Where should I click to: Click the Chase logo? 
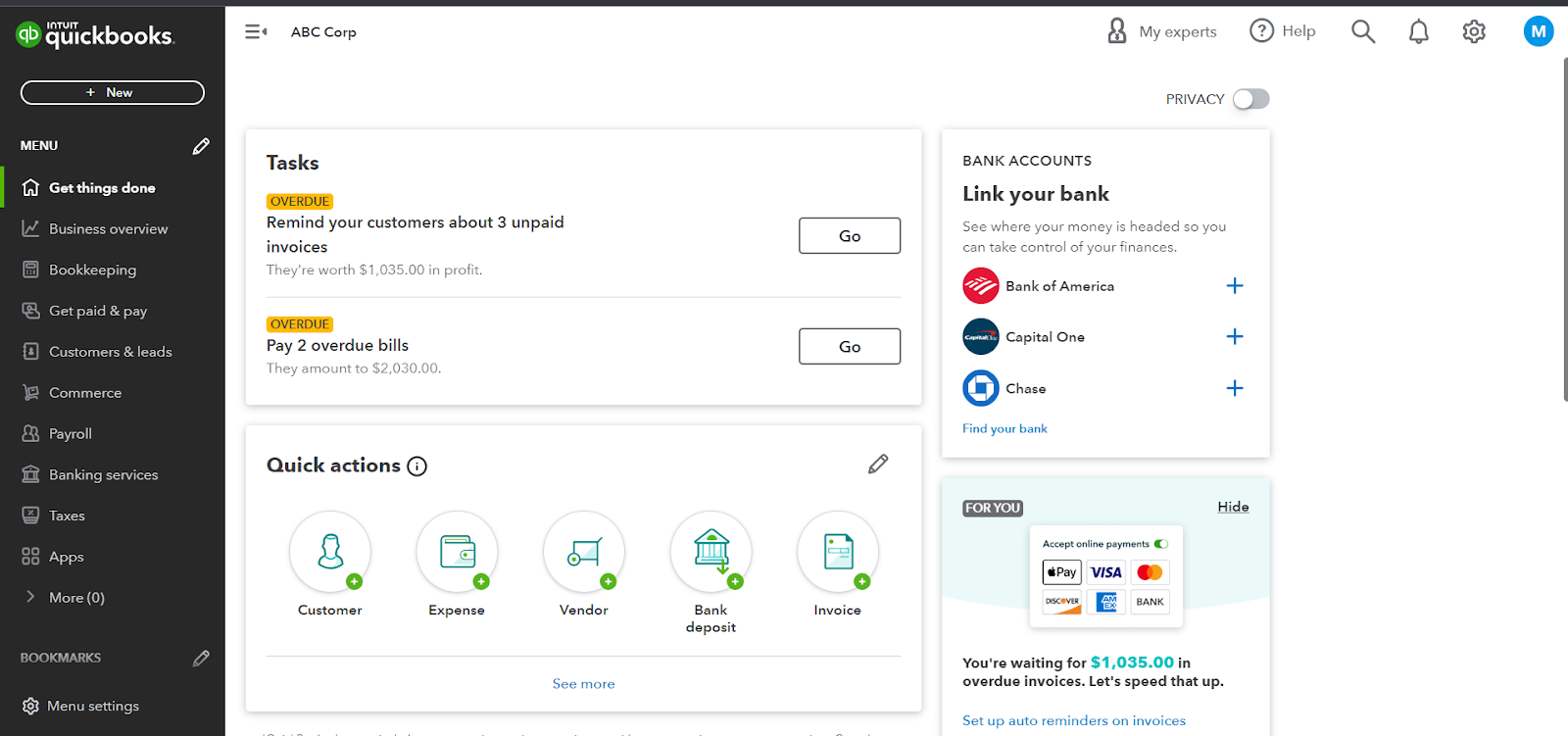(x=981, y=388)
